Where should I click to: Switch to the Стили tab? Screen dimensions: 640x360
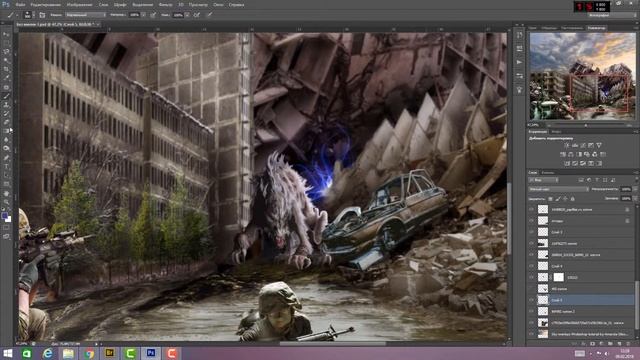556,132
